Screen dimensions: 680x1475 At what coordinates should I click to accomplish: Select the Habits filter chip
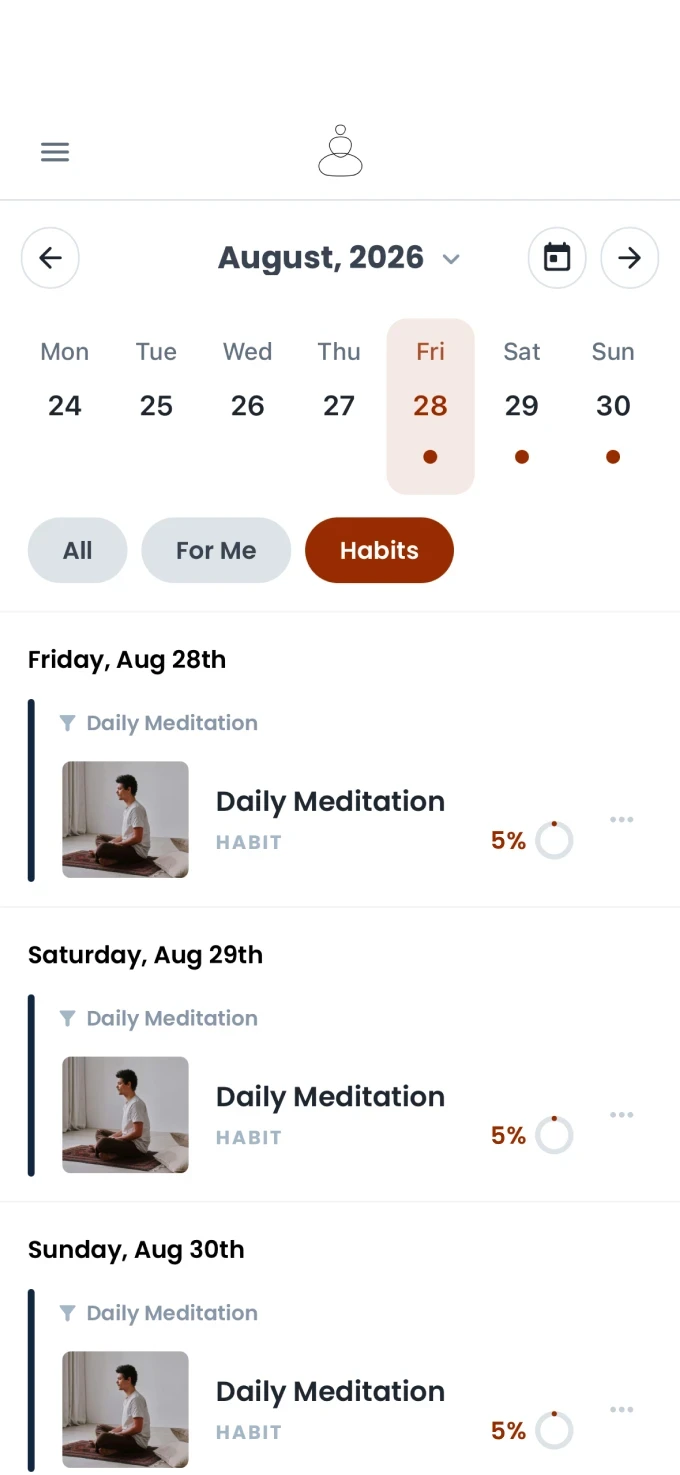click(x=379, y=550)
